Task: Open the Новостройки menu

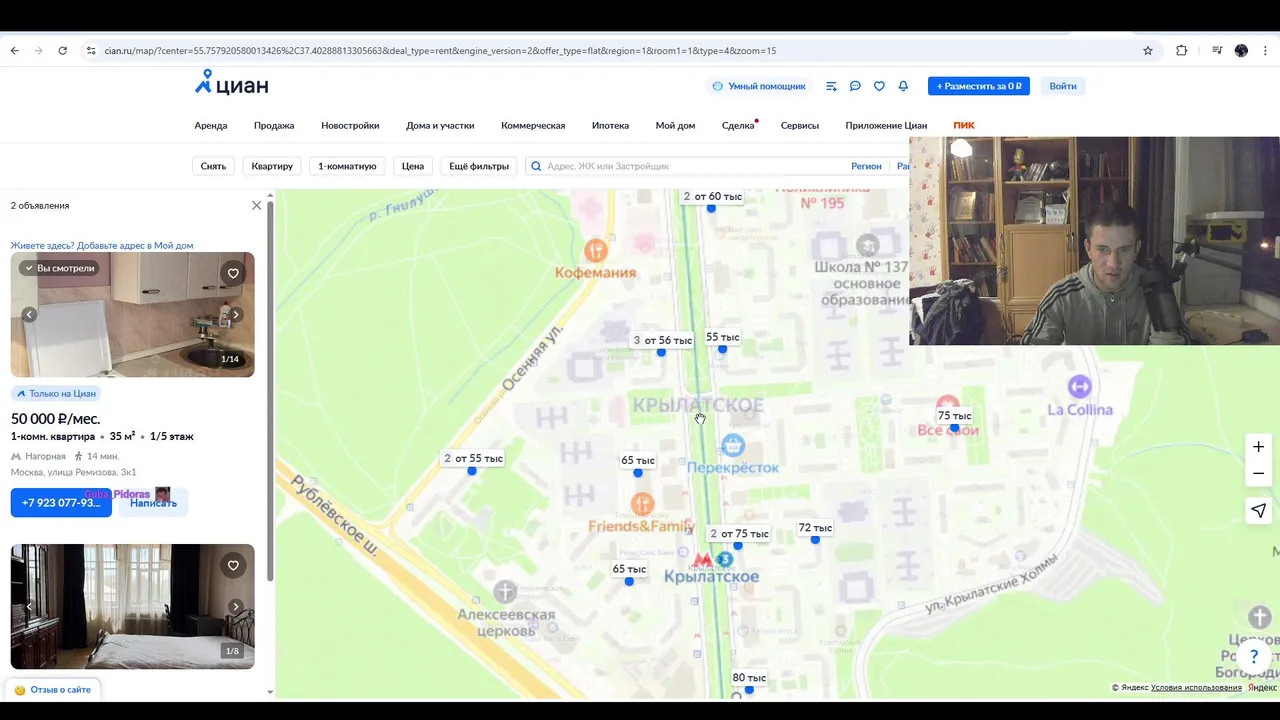Action: click(350, 125)
